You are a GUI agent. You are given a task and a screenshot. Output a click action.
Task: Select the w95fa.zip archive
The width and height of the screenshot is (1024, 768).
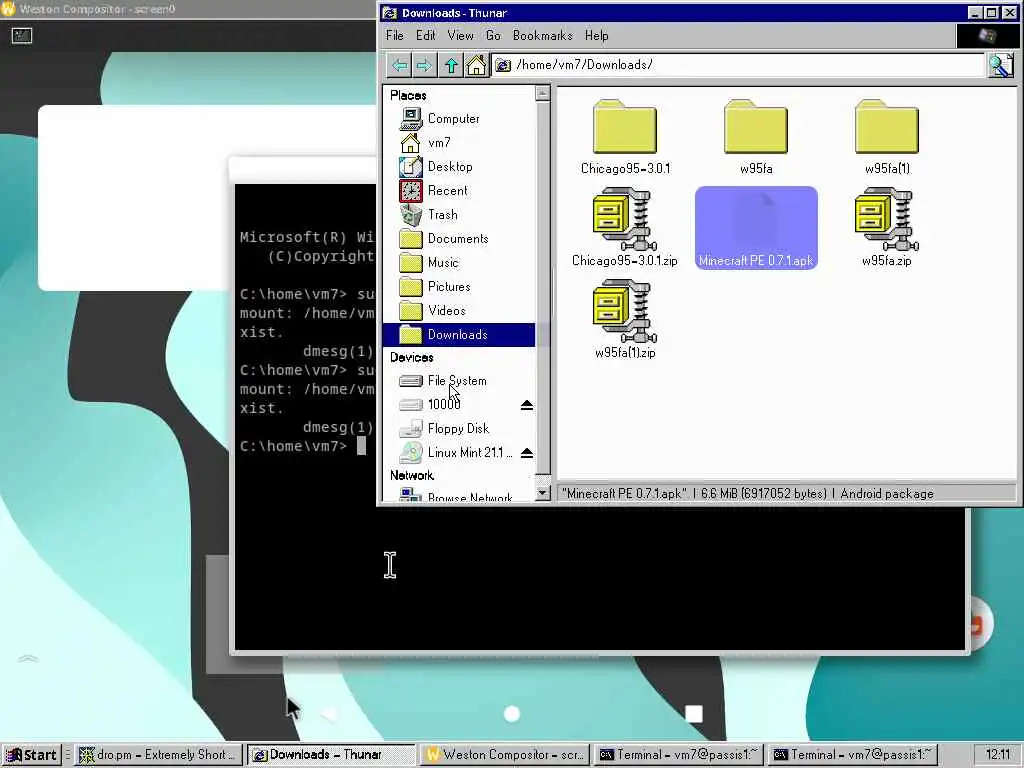pos(887,227)
